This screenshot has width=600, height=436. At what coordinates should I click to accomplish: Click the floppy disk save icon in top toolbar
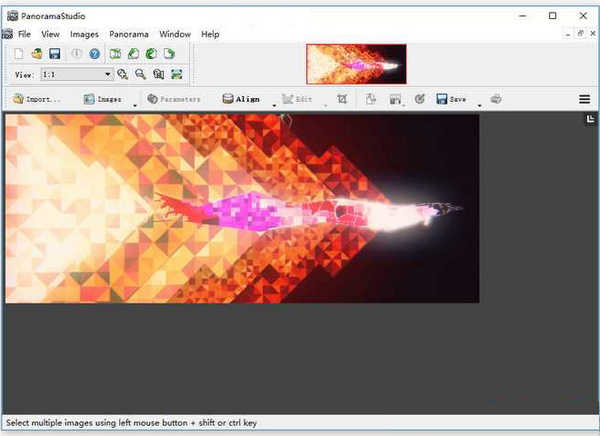click(55, 54)
